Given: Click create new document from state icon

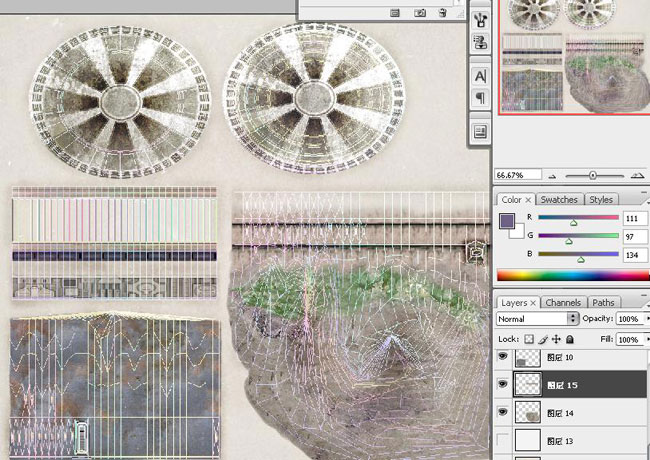Looking at the screenshot, I should (x=395, y=13).
